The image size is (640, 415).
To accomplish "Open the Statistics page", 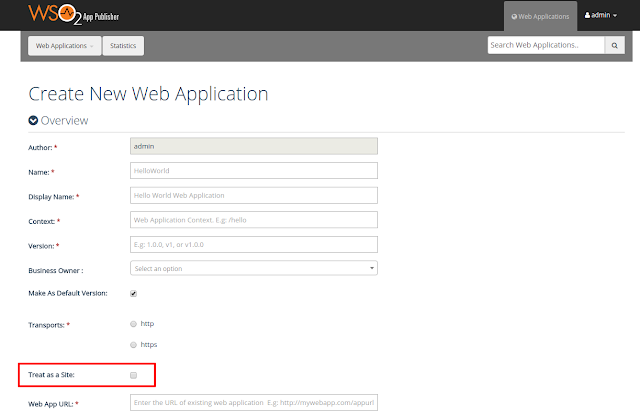I will click(123, 46).
